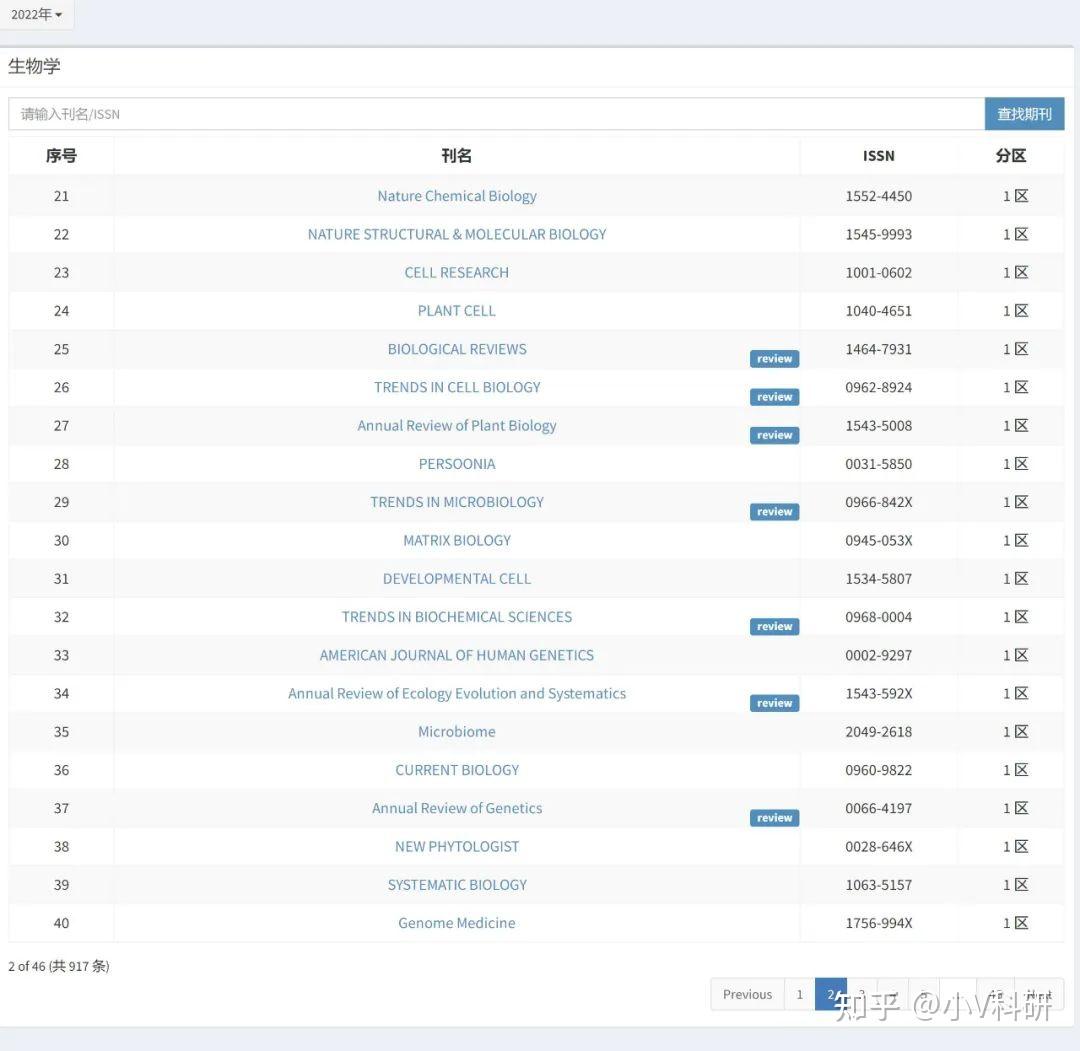Image resolution: width=1080 pixels, height=1051 pixels.
Task: Open the Nature Chemical Biology journal link
Action: [x=457, y=196]
